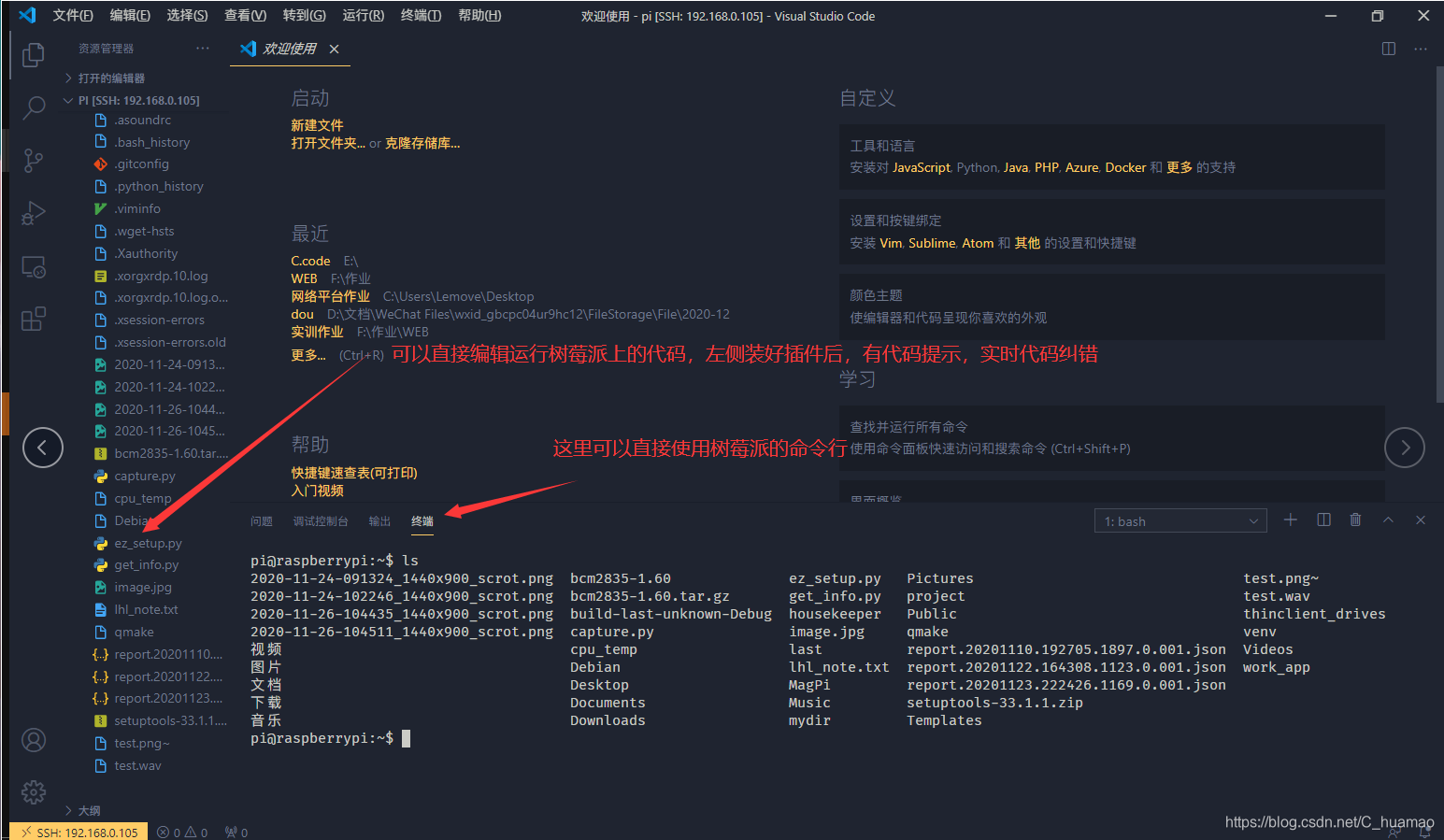Close the 欢迎使用 welcome tab

334,49
